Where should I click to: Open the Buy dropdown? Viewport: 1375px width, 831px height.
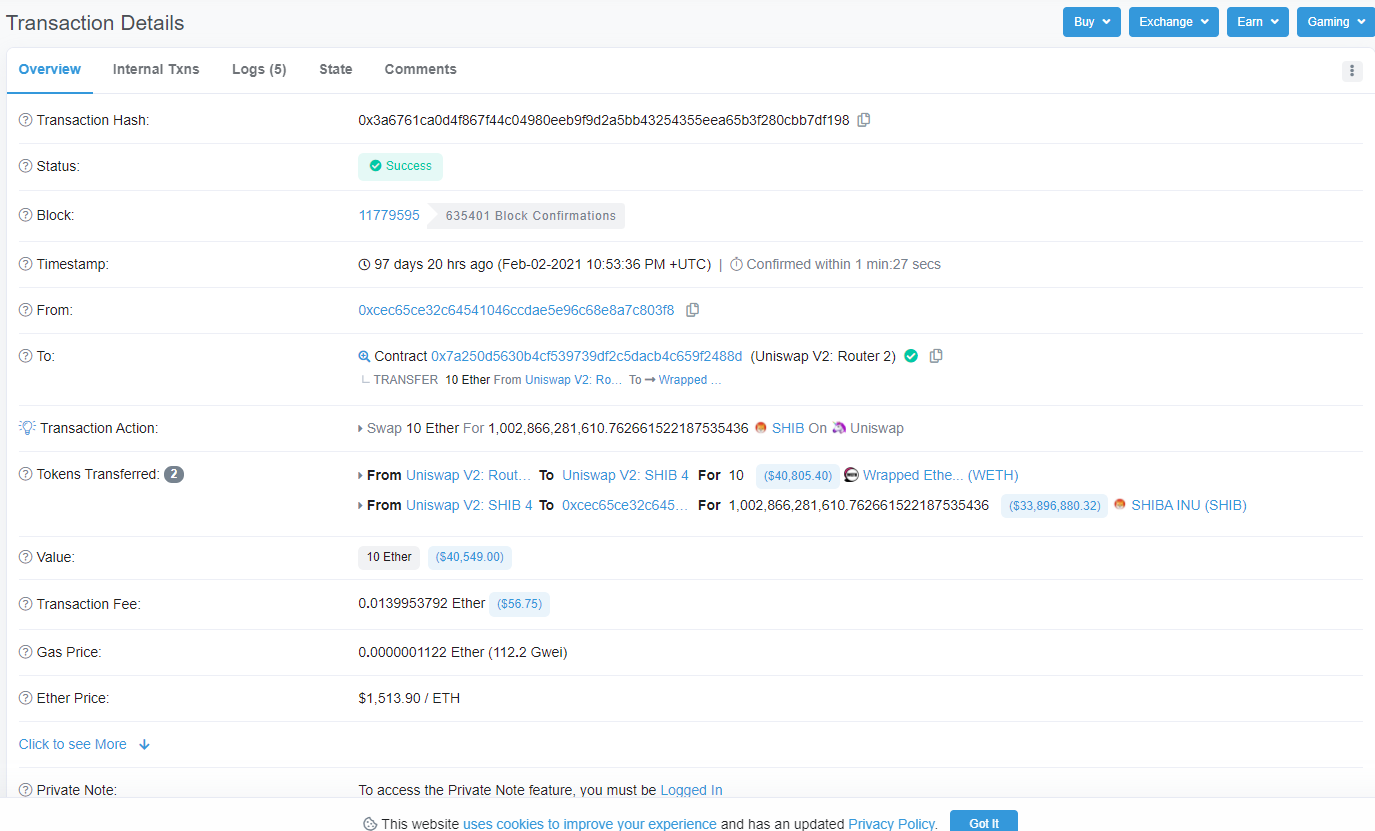pyautogui.click(x=1092, y=22)
